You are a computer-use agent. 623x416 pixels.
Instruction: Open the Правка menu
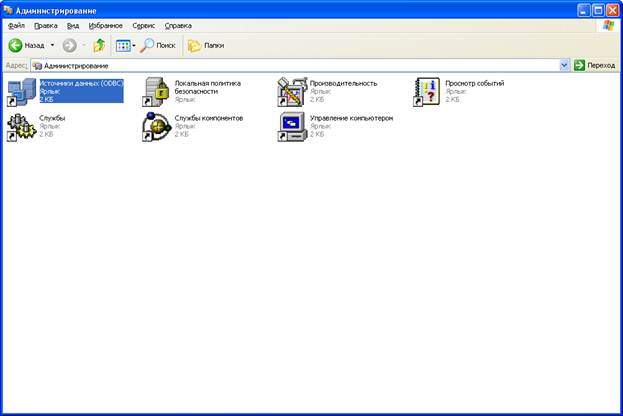[46, 25]
